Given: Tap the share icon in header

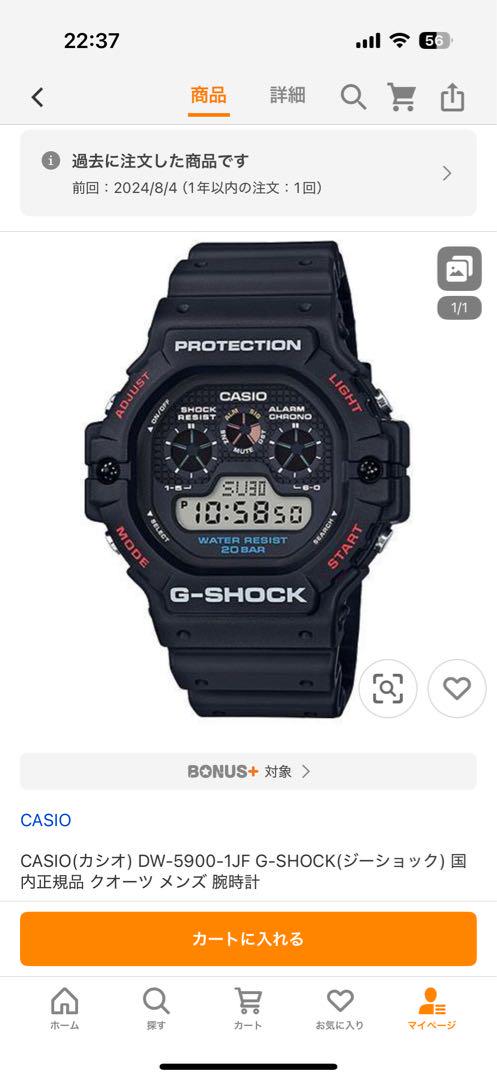Looking at the screenshot, I should click(452, 97).
